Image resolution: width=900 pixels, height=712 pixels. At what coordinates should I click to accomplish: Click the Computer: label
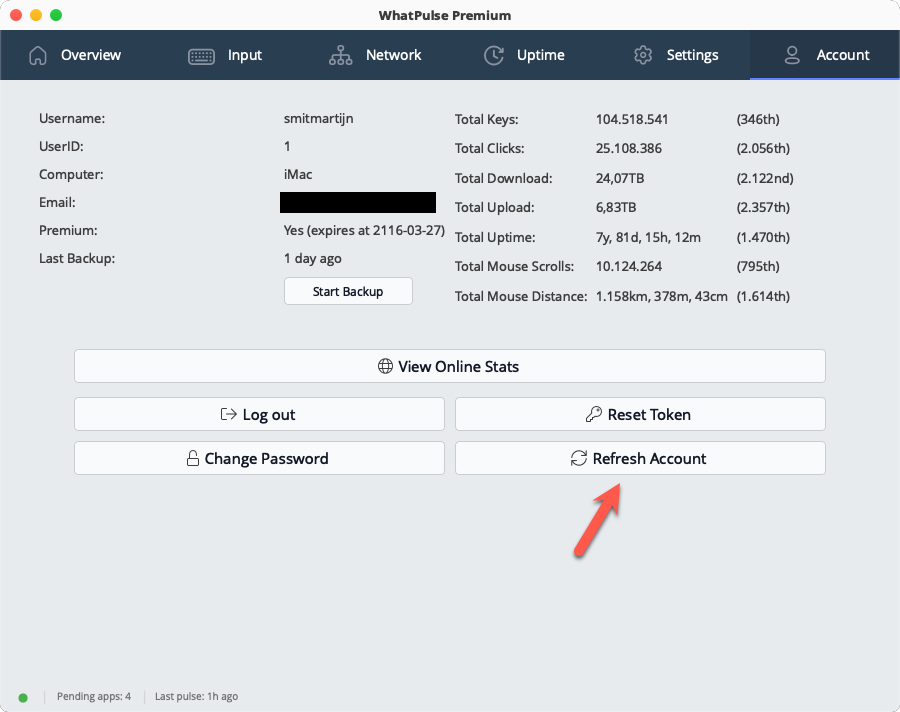71,175
